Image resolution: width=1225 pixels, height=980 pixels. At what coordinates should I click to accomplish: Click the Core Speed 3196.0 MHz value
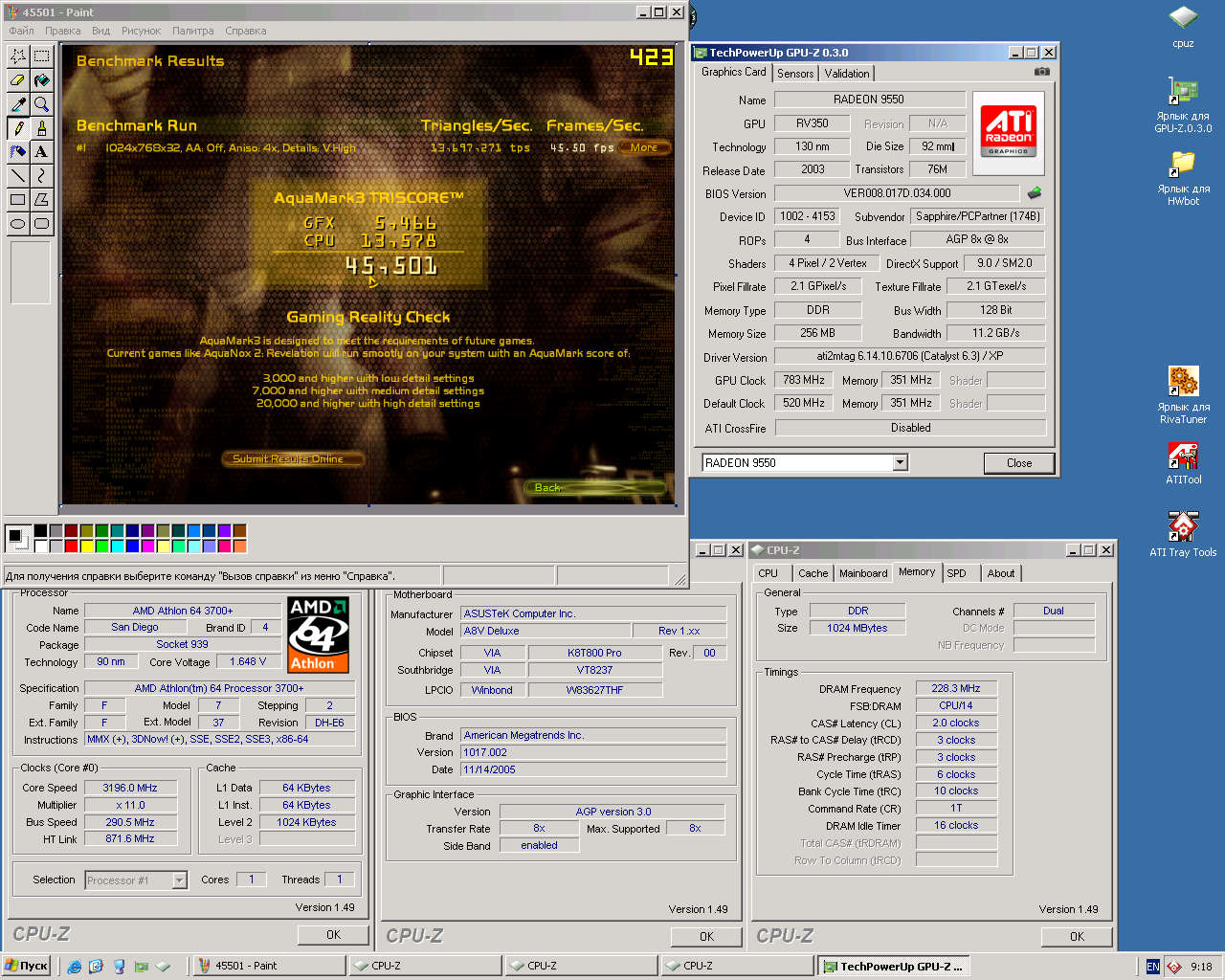click(x=129, y=788)
